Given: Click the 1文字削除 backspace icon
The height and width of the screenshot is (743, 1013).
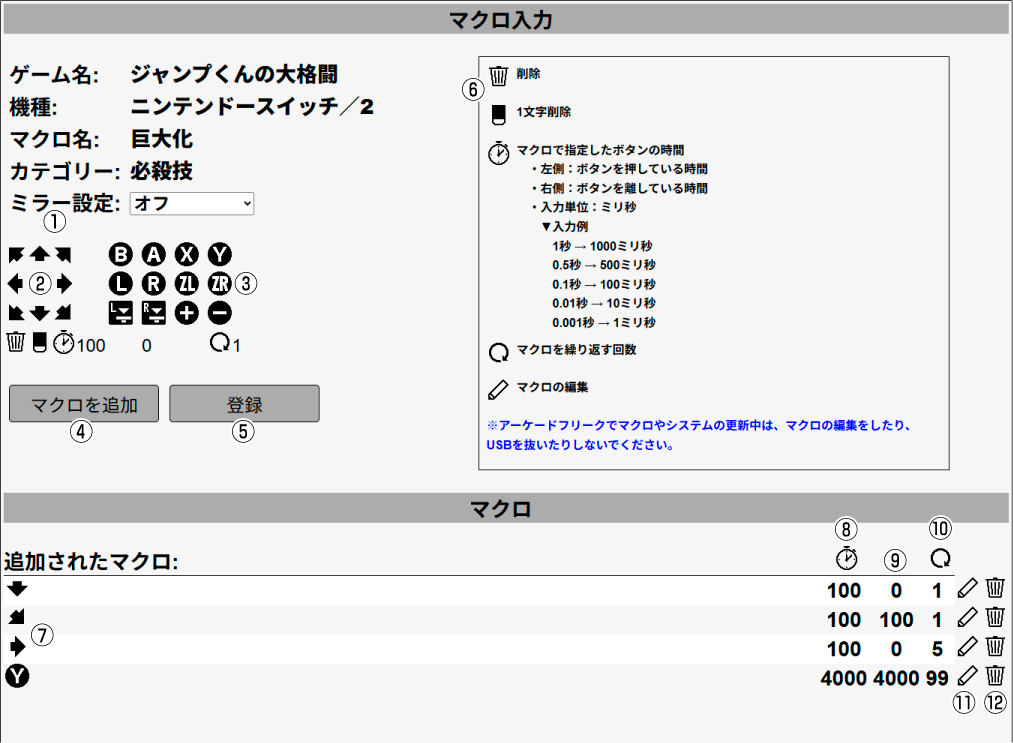Looking at the screenshot, I should (x=40, y=343).
